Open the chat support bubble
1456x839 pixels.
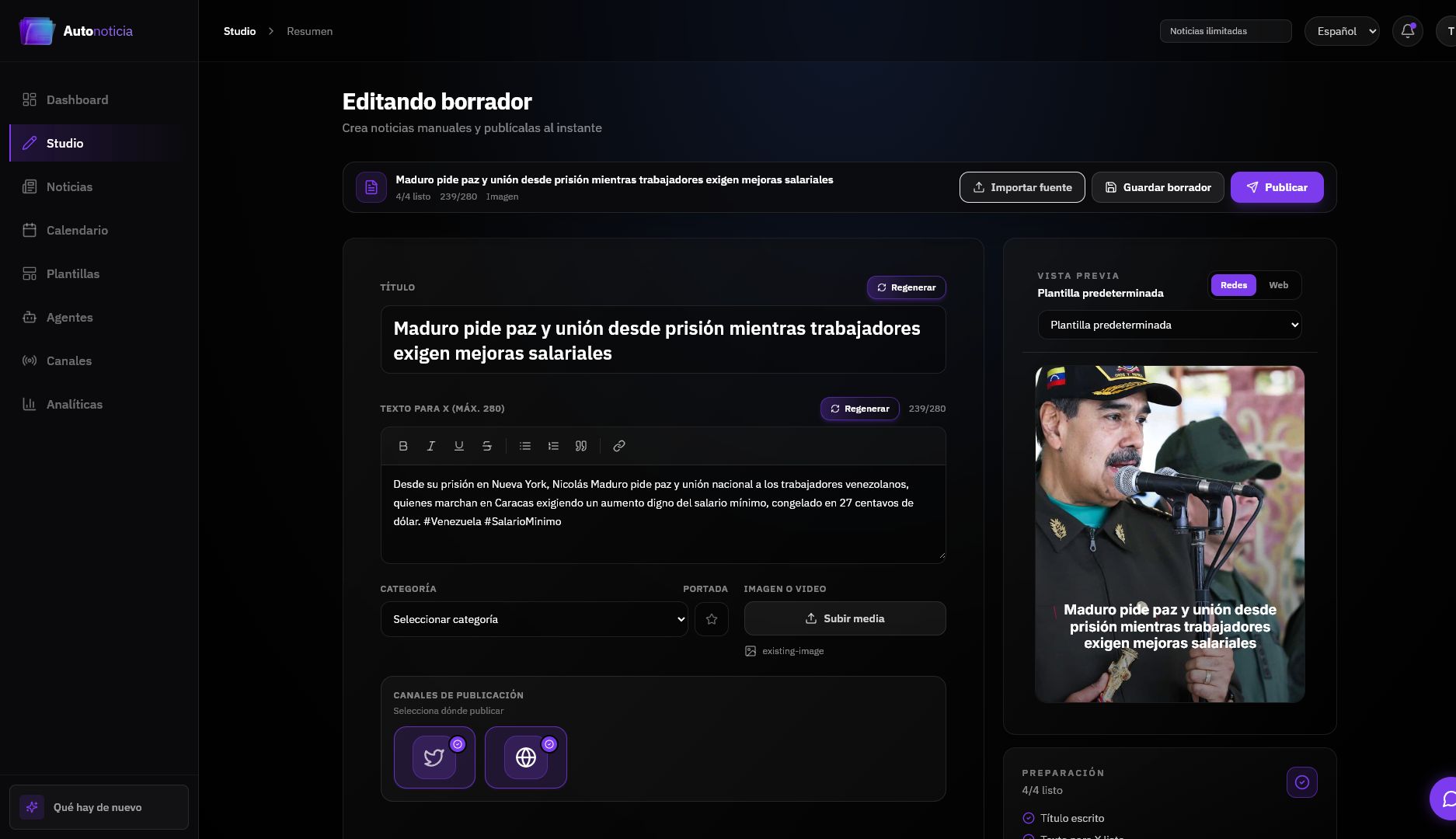click(x=1445, y=799)
